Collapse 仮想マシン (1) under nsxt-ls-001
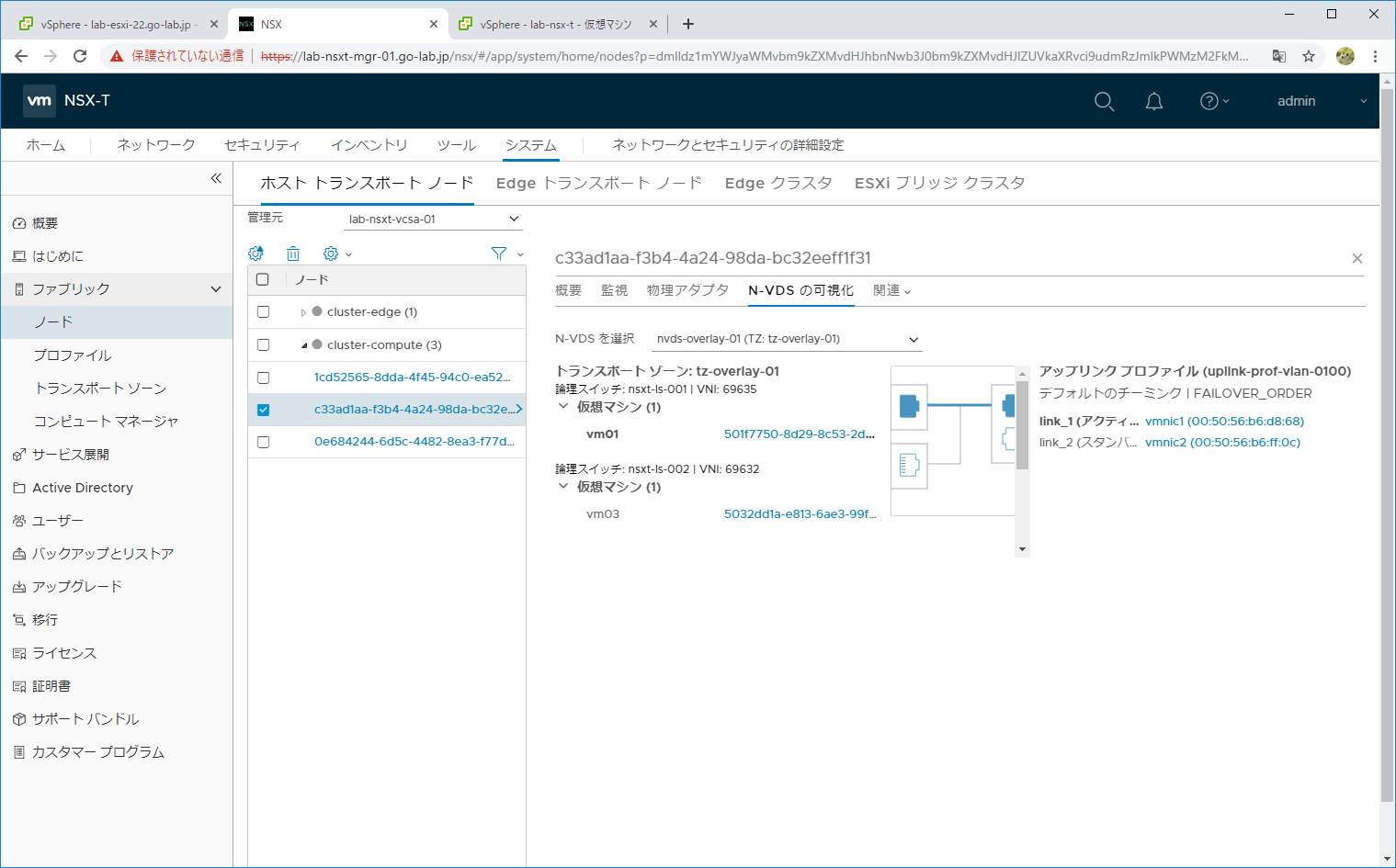 click(x=563, y=406)
